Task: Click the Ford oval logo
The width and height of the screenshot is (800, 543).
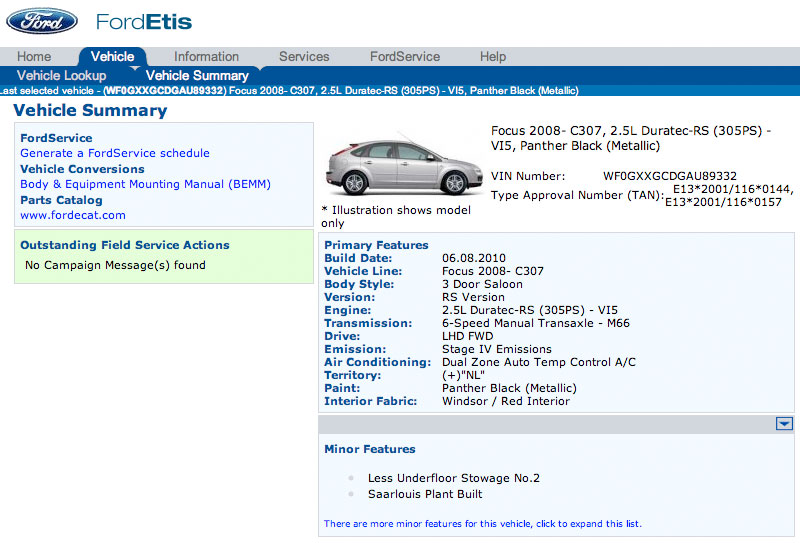Action: coord(42,21)
